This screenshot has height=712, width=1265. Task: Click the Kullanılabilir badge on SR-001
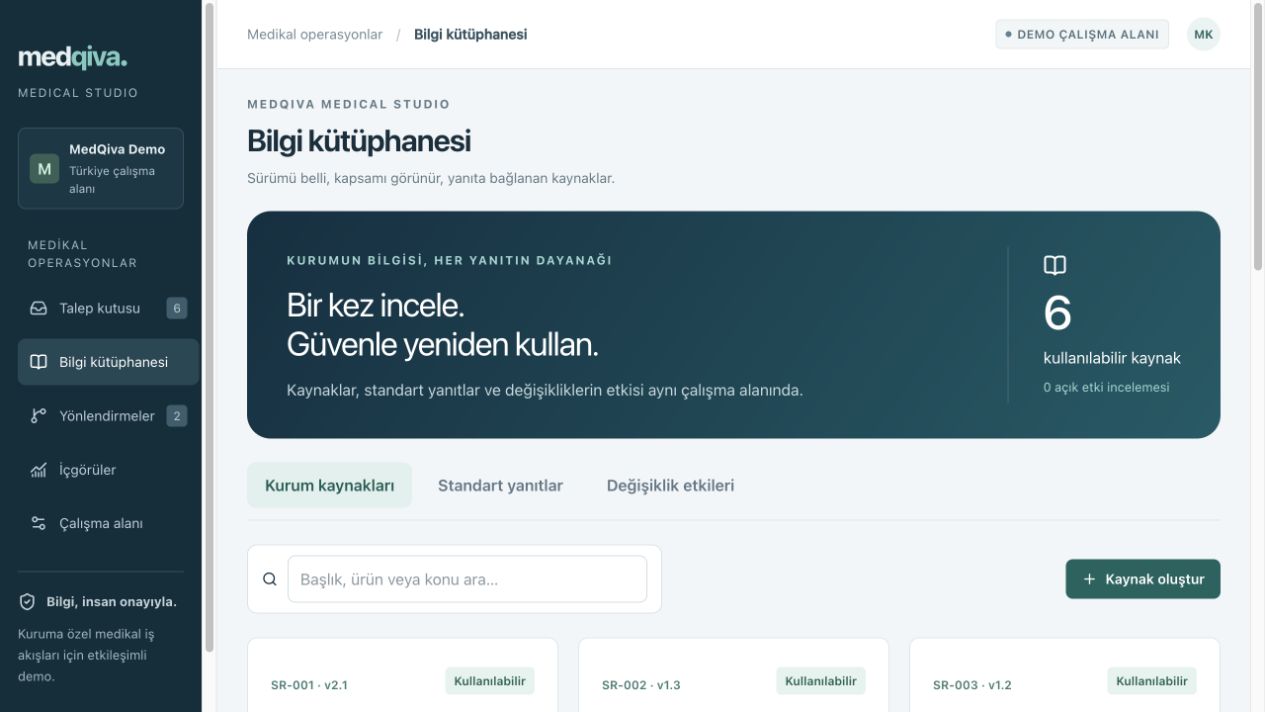pos(490,681)
